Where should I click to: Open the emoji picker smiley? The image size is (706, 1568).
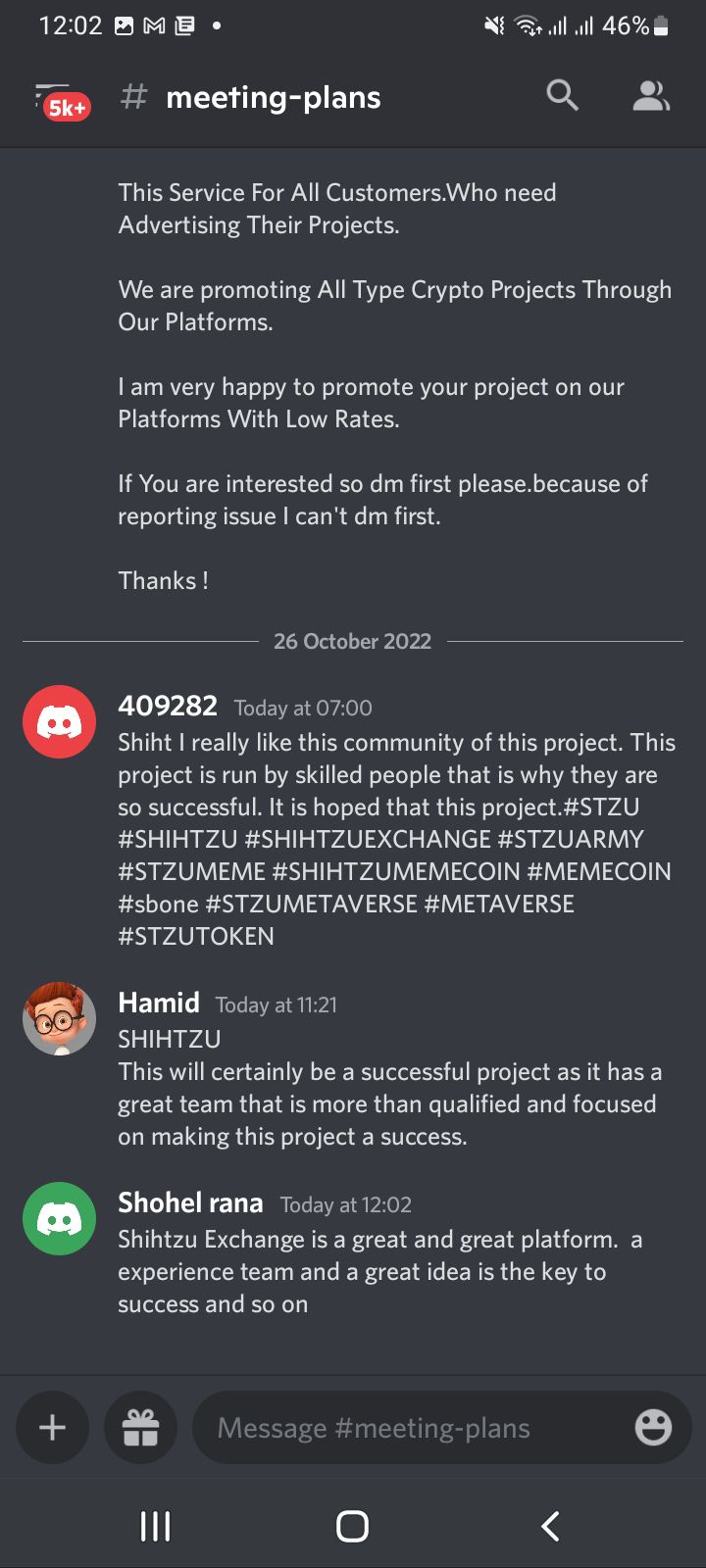click(653, 1427)
